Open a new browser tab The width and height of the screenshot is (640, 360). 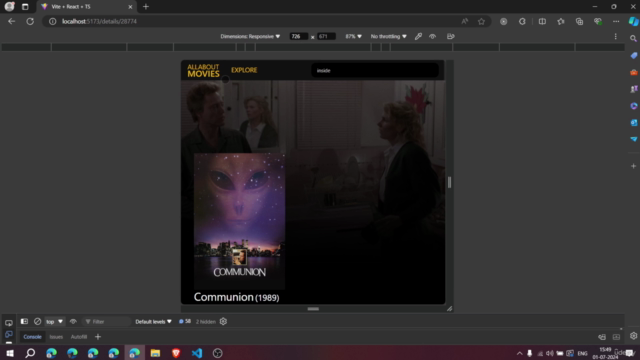click(146, 7)
